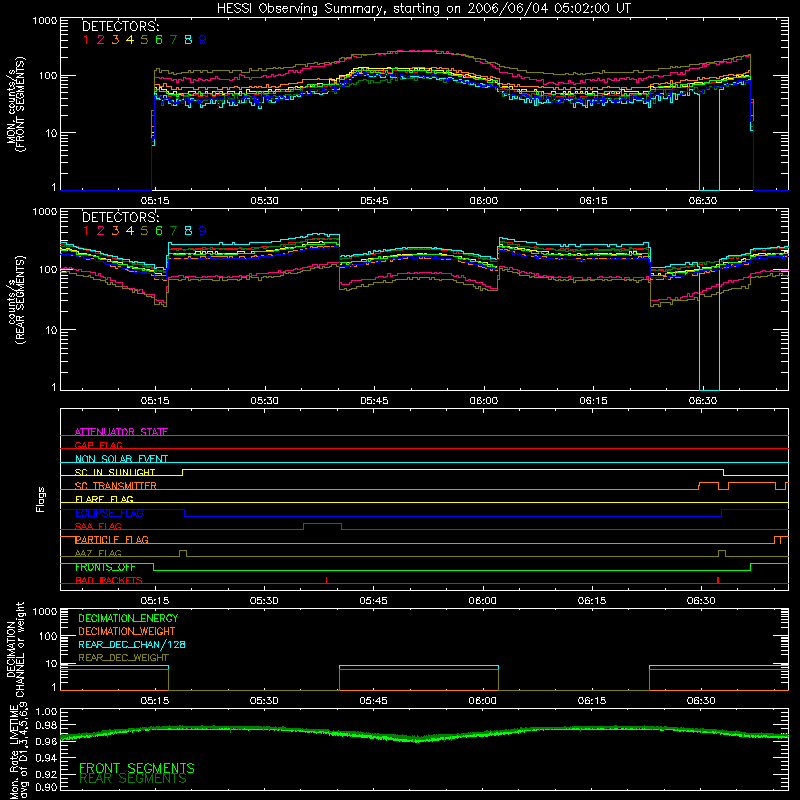This screenshot has height=800, width=800.
Task: Click the vertical 'Flags' axis label
Action: click(41, 499)
